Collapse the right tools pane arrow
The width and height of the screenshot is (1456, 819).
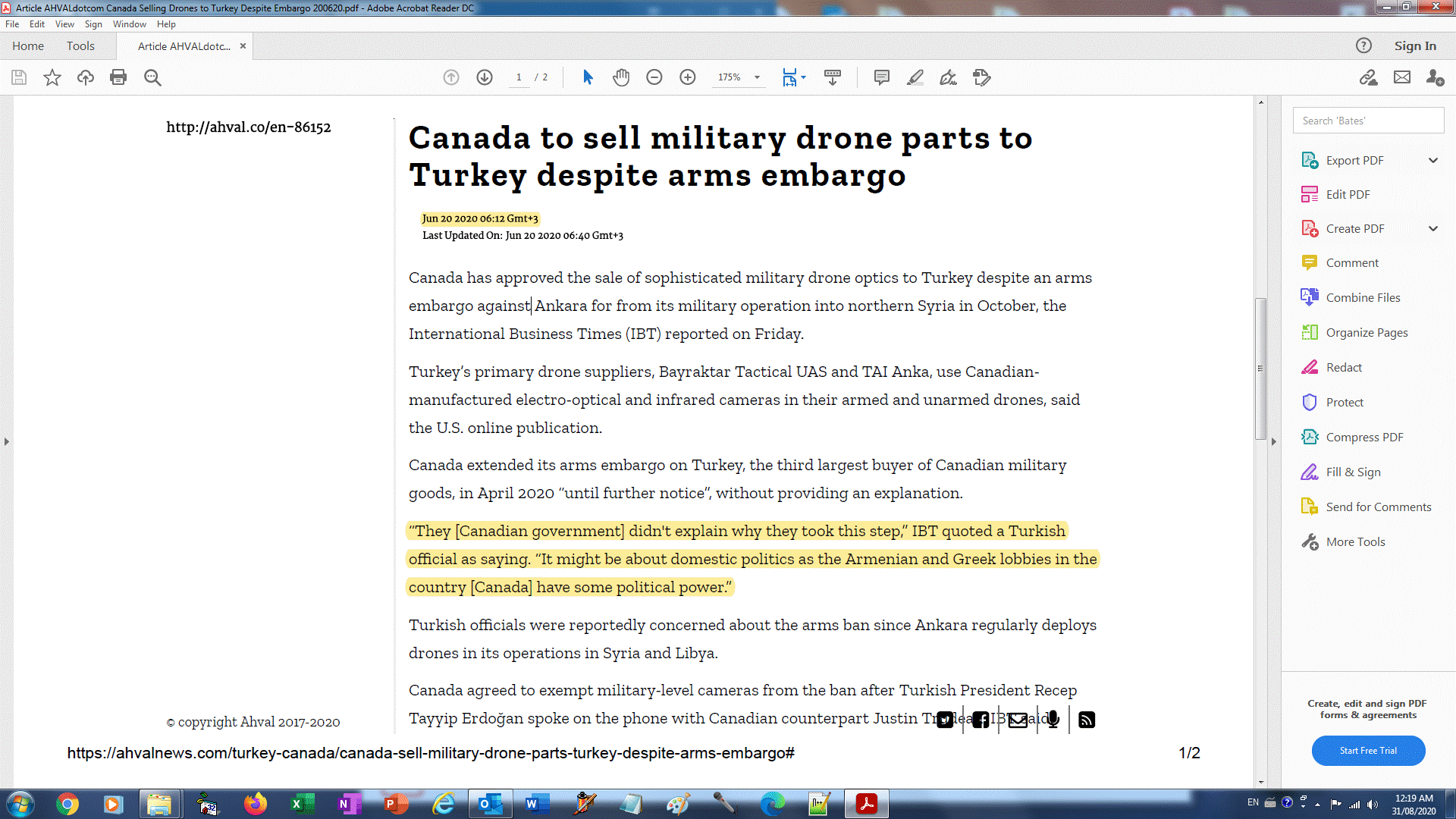(x=1274, y=441)
